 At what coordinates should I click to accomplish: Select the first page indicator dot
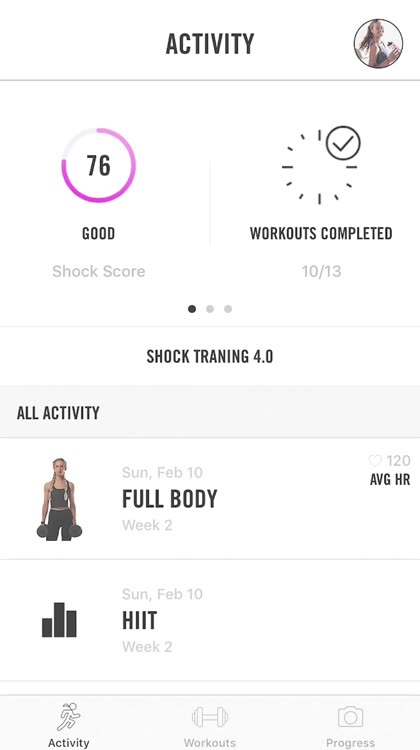pyautogui.click(x=192, y=309)
